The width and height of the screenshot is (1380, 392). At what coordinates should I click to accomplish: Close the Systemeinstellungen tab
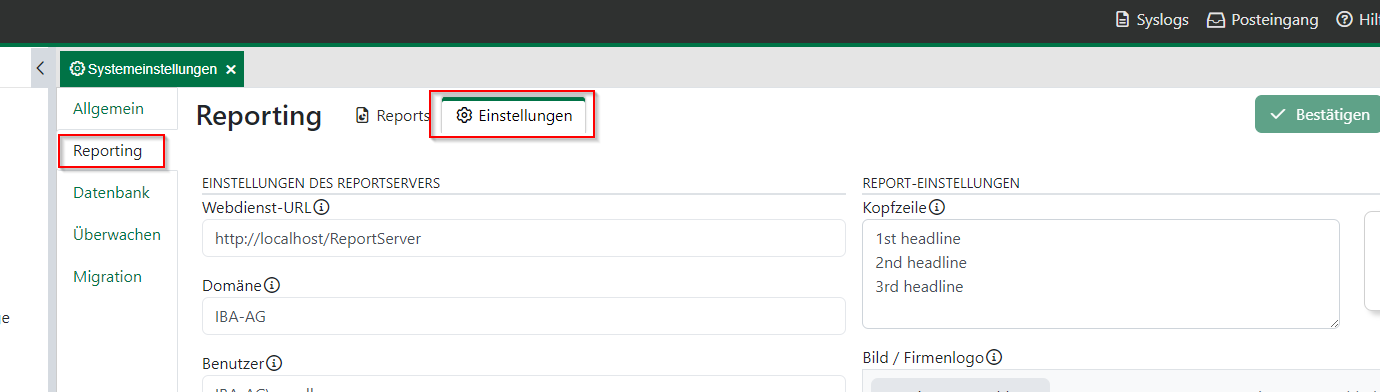pyautogui.click(x=231, y=70)
